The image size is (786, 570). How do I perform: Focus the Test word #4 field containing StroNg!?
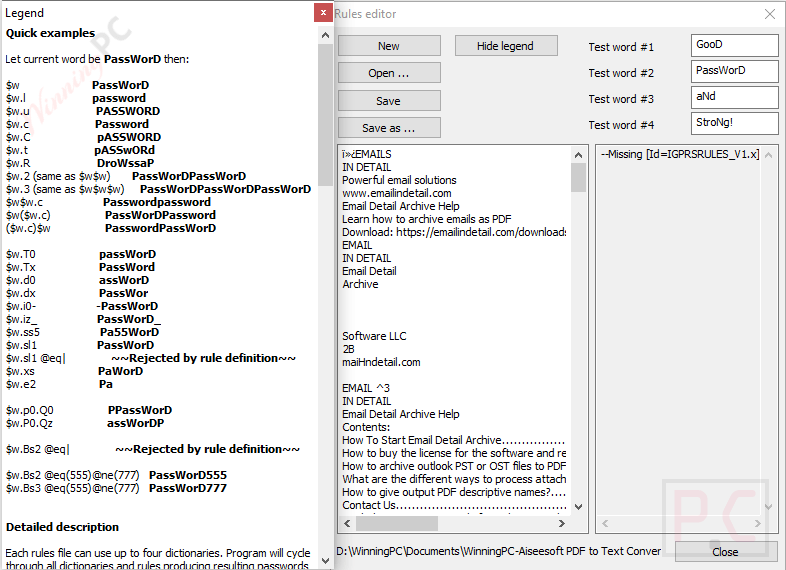tap(734, 123)
